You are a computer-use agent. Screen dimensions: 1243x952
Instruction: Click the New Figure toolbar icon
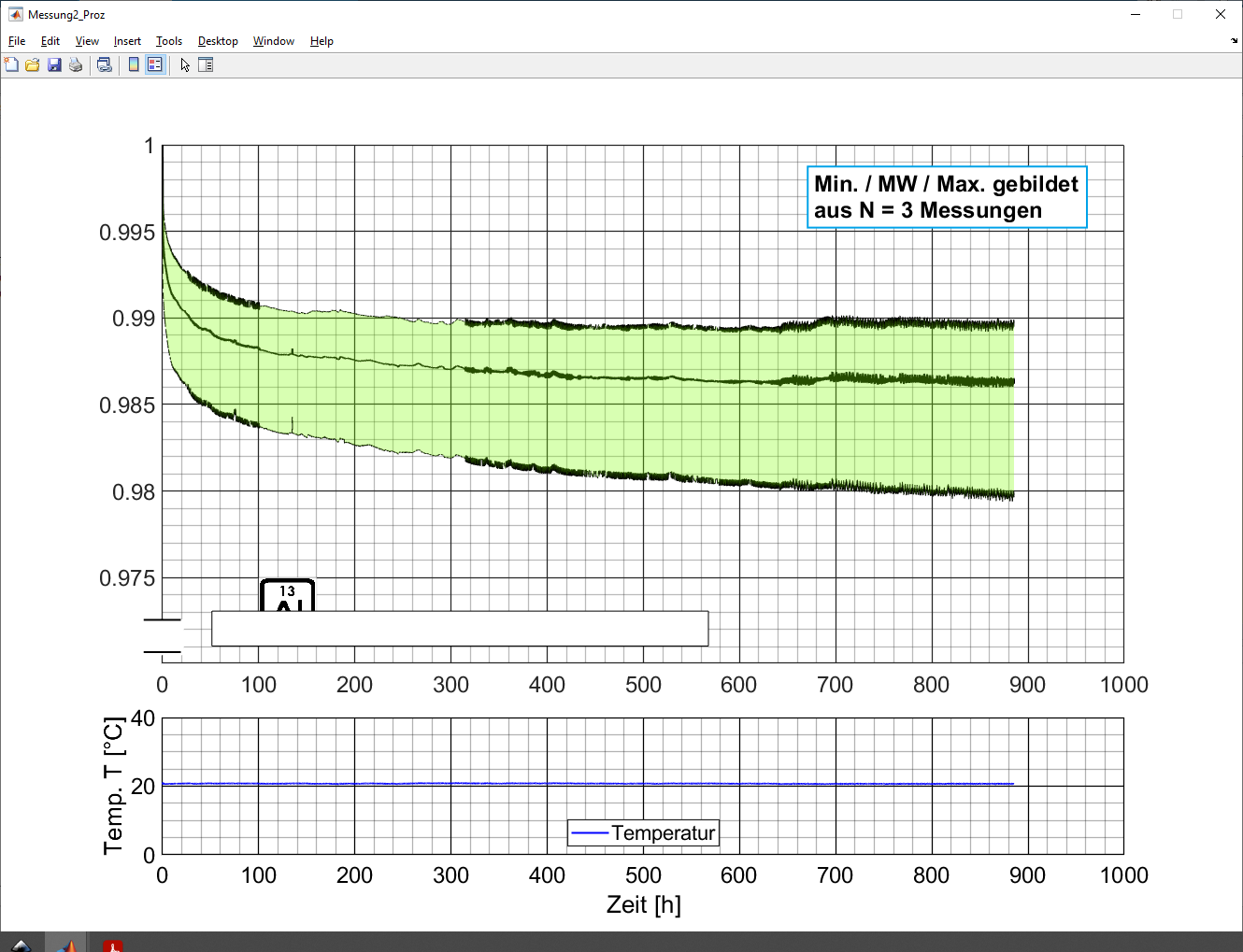[11, 64]
